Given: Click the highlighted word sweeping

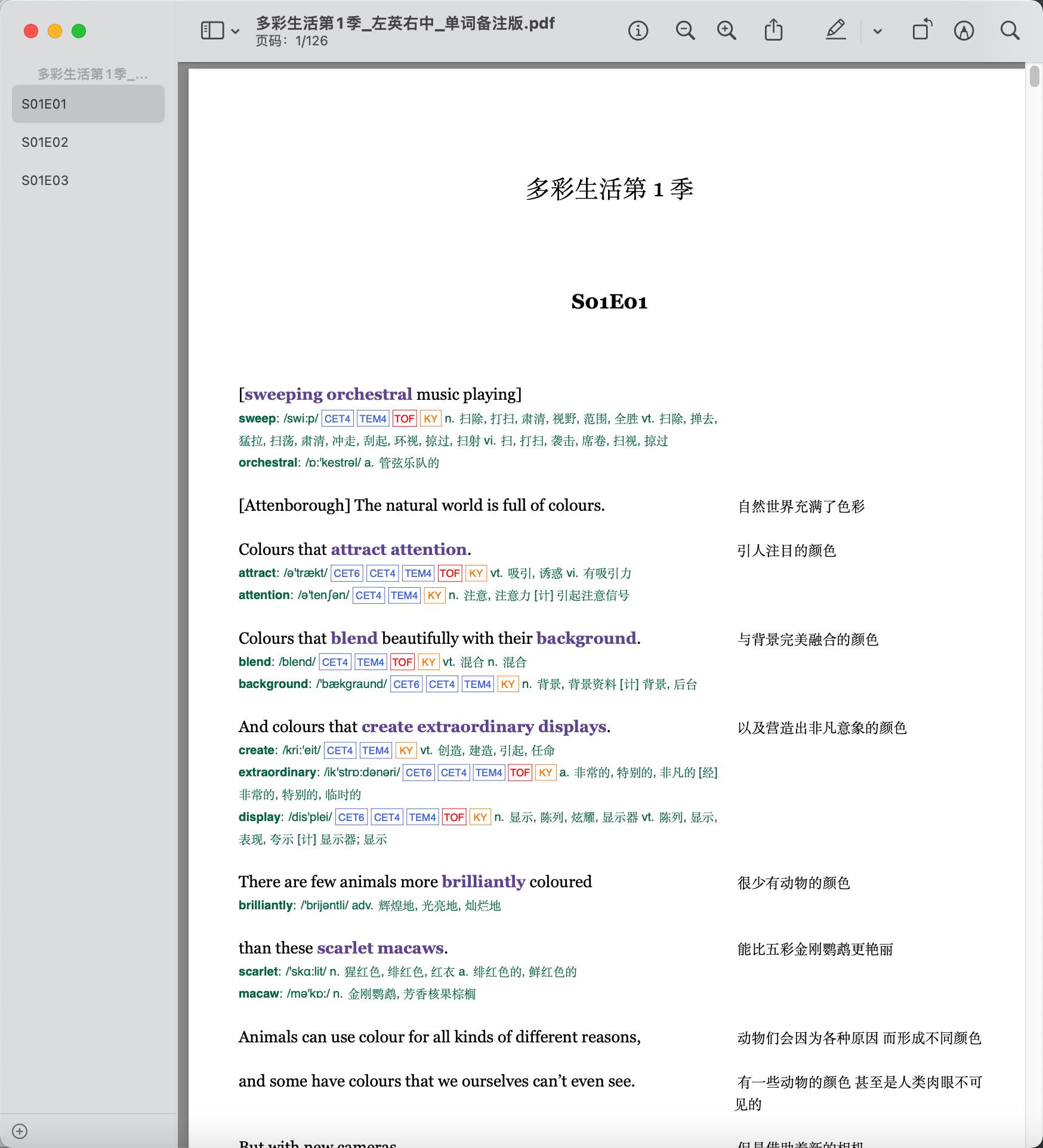Looking at the screenshot, I should (283, 394).
